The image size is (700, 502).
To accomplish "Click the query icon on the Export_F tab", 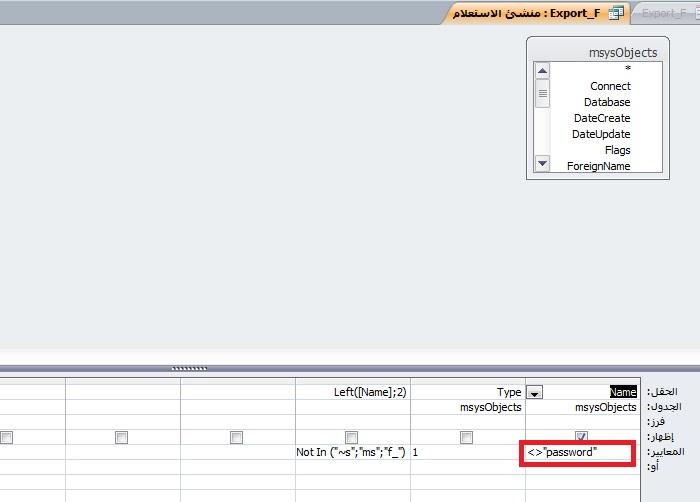I will (616, 13).
